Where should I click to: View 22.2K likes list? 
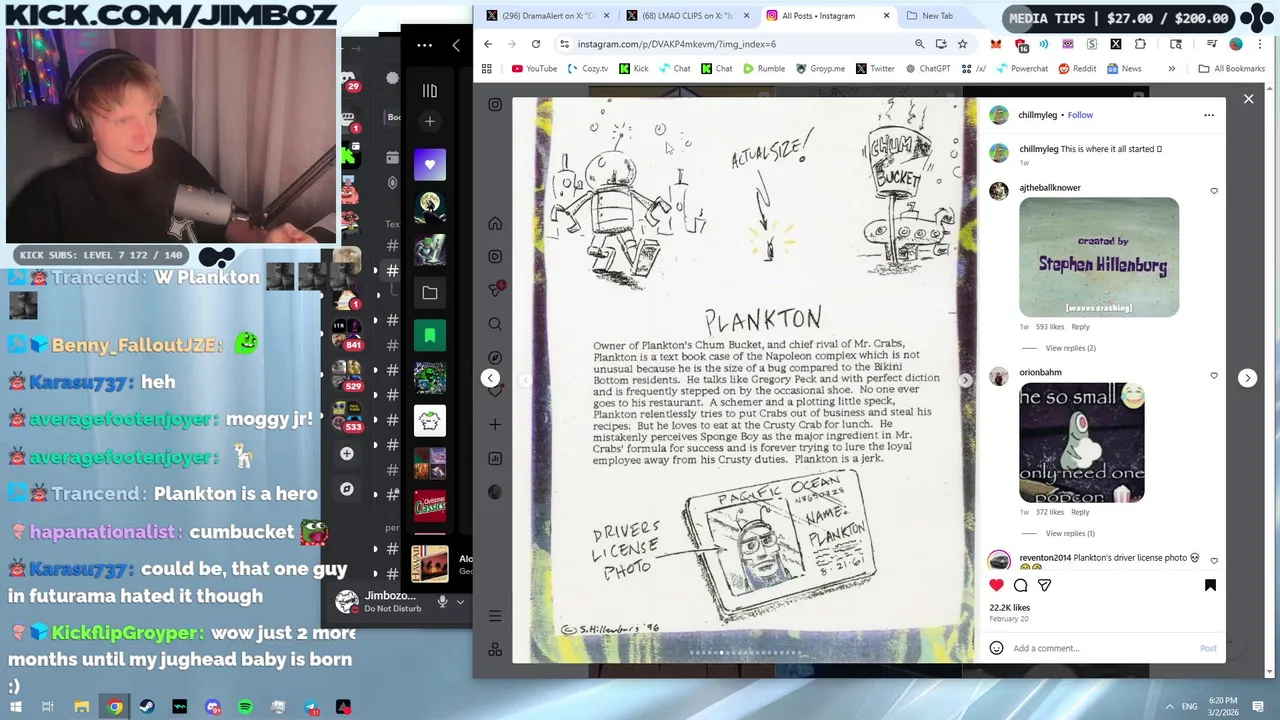point(1009,607)
